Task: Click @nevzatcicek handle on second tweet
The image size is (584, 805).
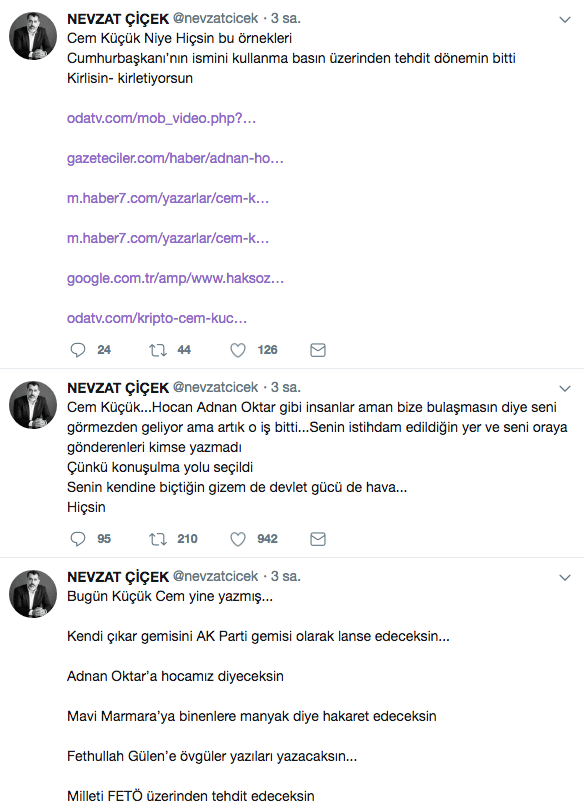Action: coord(216,387)
